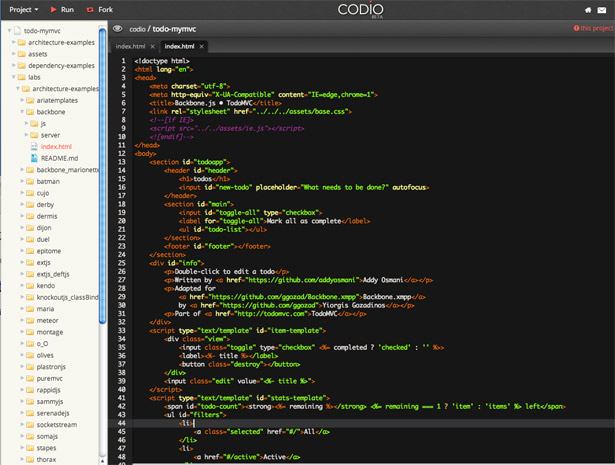Expand the assets folder

point(14,54)
